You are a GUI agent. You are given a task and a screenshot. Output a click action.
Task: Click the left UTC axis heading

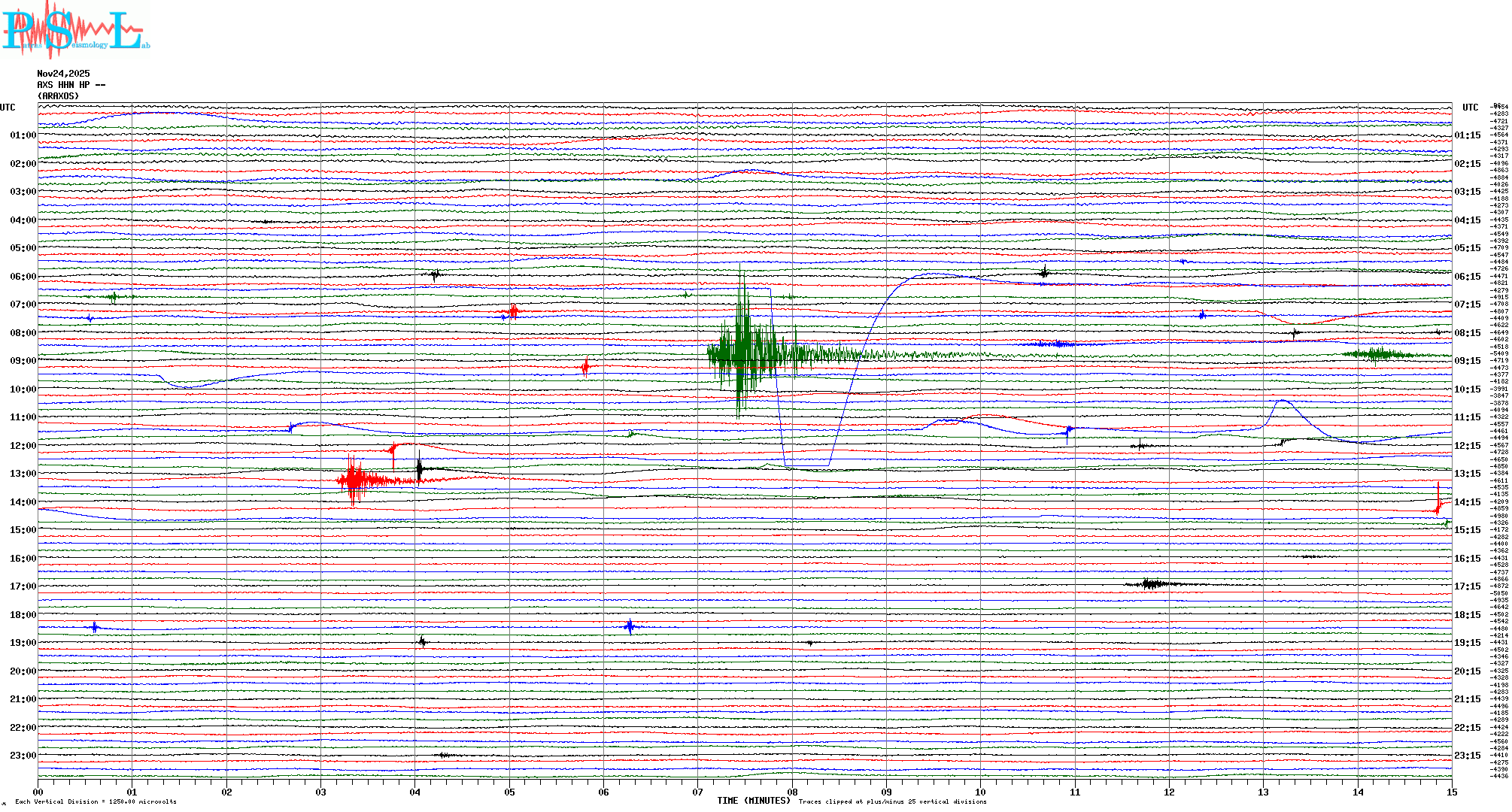pyautogui.click(x=8, y=108)
